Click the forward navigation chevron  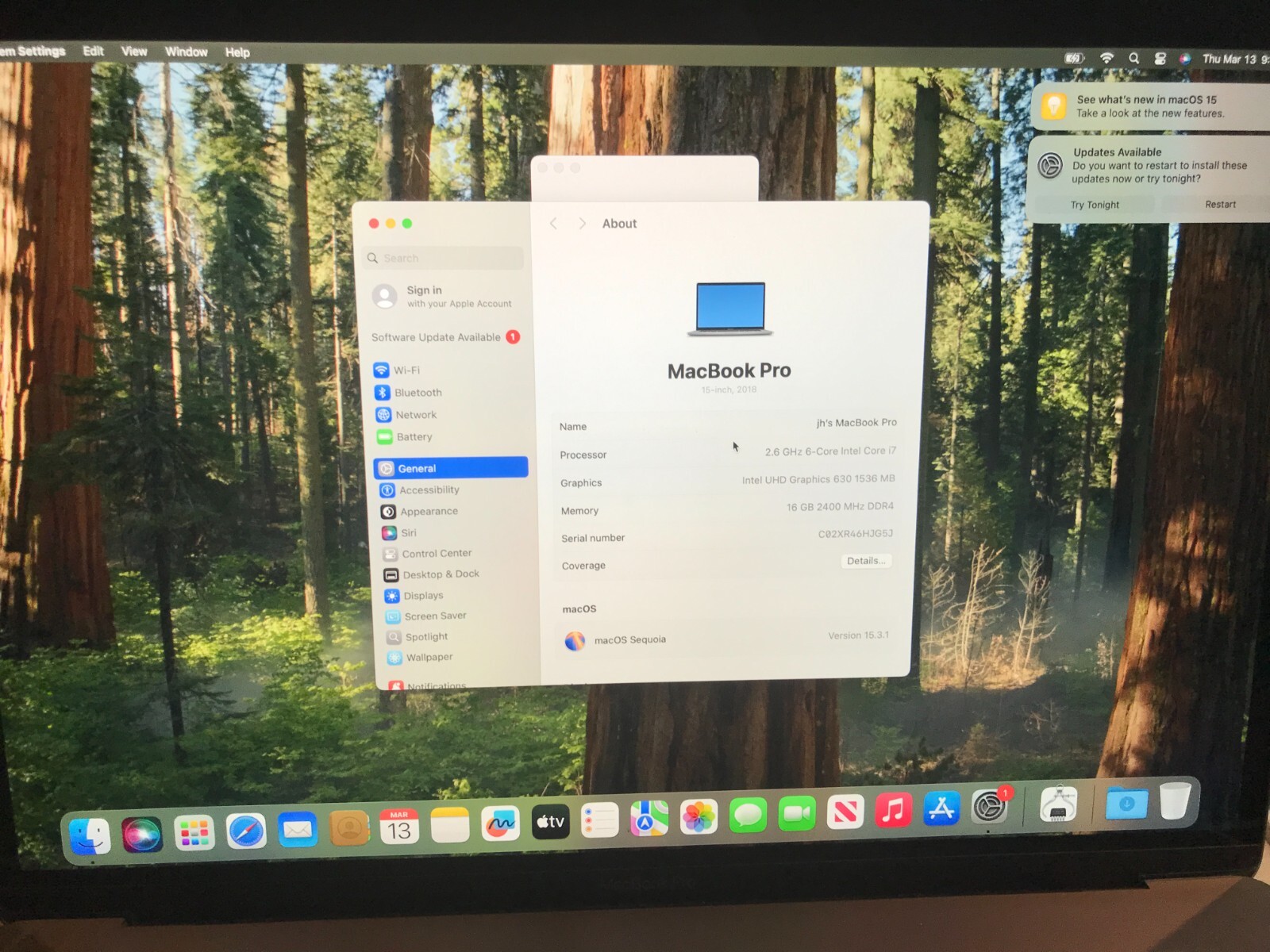coord(583,223)
